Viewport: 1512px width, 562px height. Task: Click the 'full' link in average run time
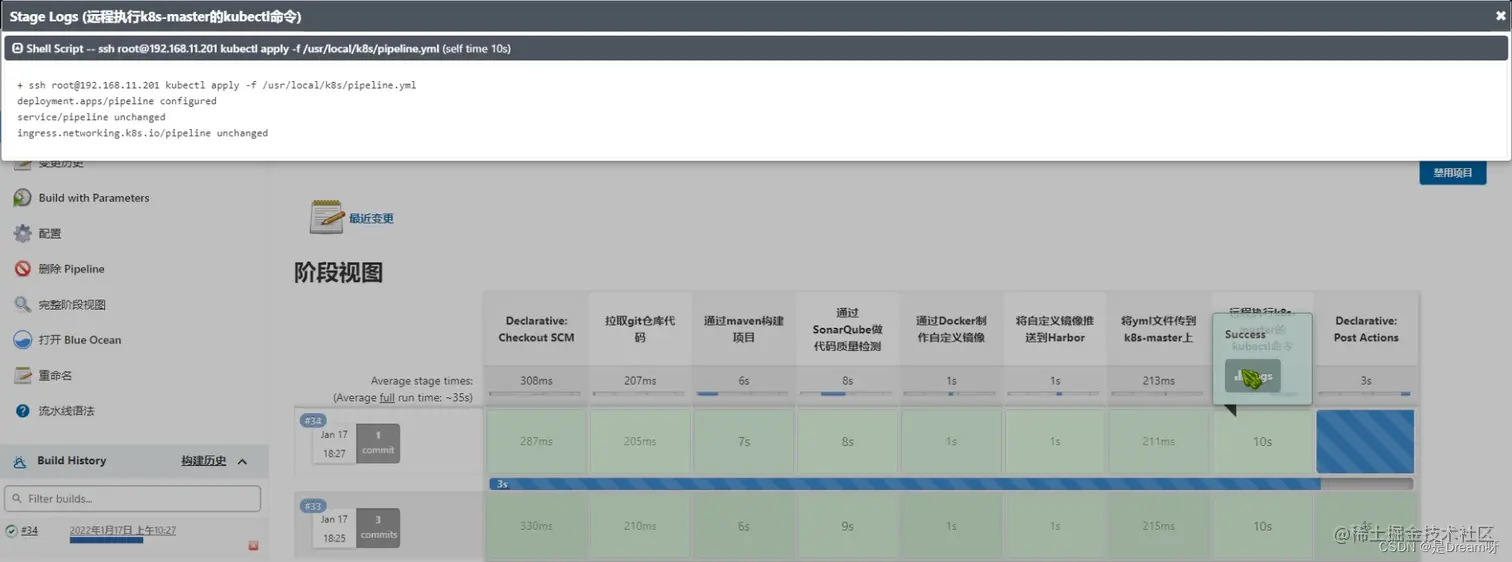click(386, 397)
